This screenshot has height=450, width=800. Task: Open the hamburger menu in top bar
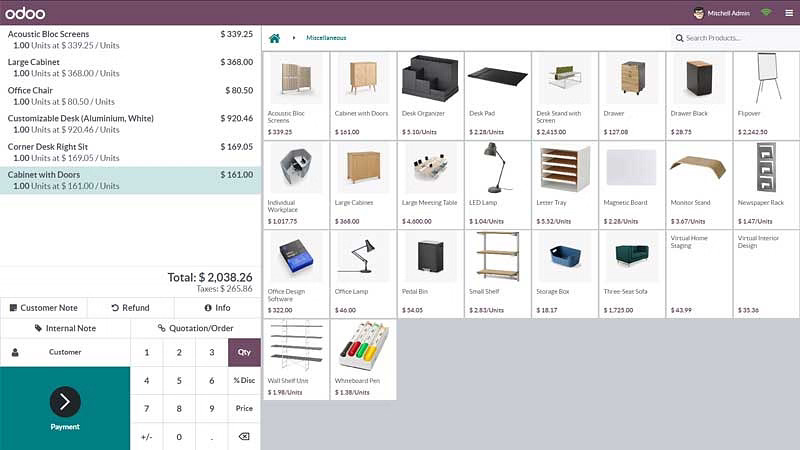tap(788, 13)
